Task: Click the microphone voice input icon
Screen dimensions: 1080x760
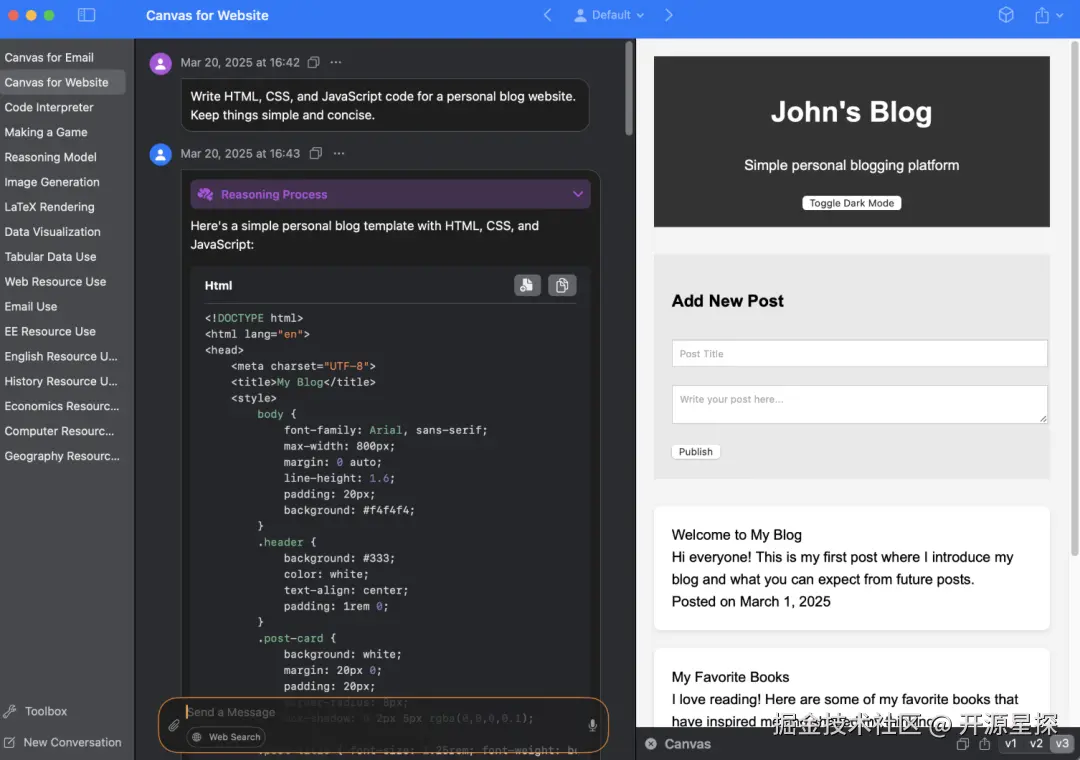Action: coord(592,725)
